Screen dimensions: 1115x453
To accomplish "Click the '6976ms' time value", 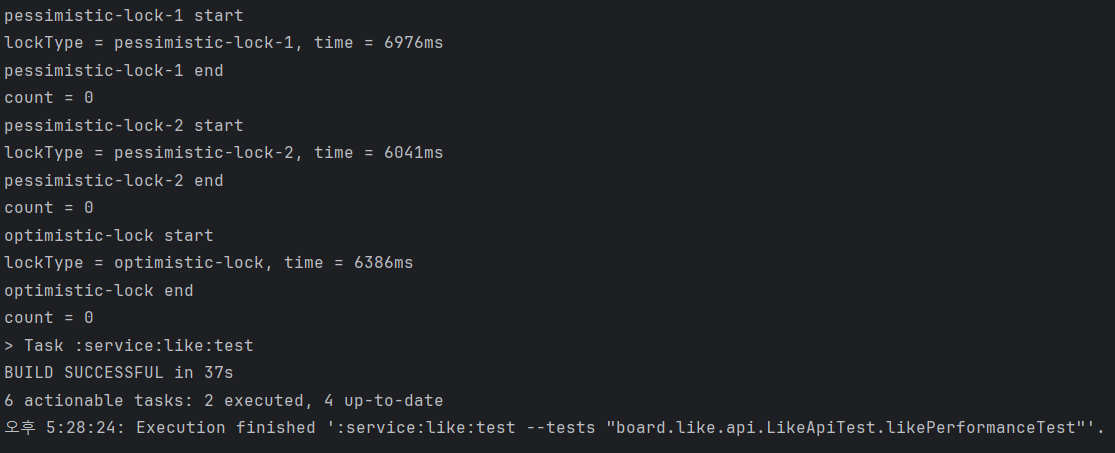I will 413,43.
